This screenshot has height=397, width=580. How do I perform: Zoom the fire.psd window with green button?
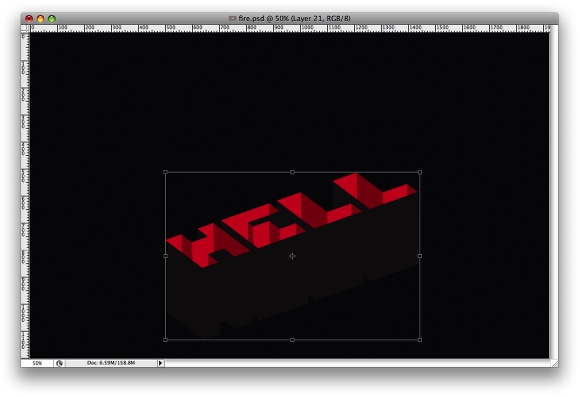[x=52, y=18]
